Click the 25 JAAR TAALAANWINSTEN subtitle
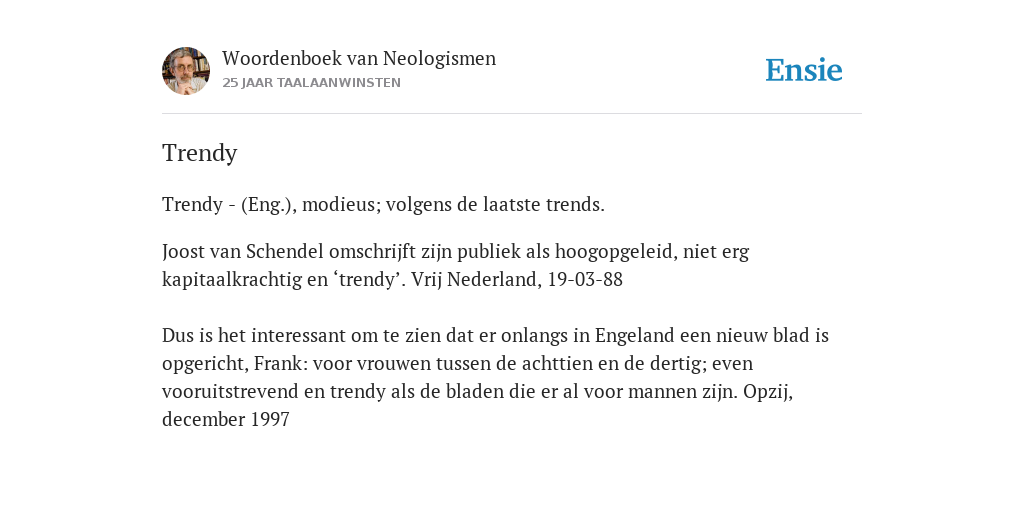The height and width of the screenshot is (512, 1024). coord(312,83)
